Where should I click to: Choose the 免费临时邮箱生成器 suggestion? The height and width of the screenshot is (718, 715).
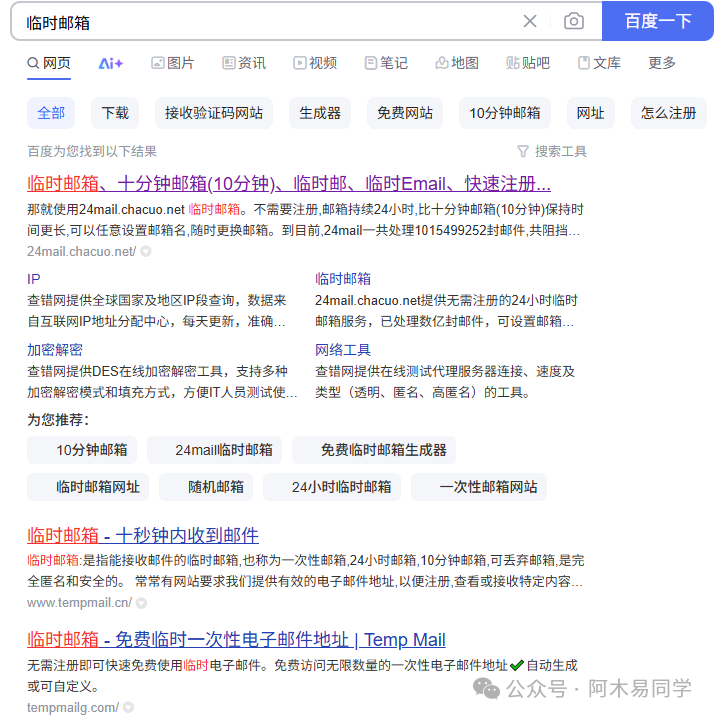point(374,450)
